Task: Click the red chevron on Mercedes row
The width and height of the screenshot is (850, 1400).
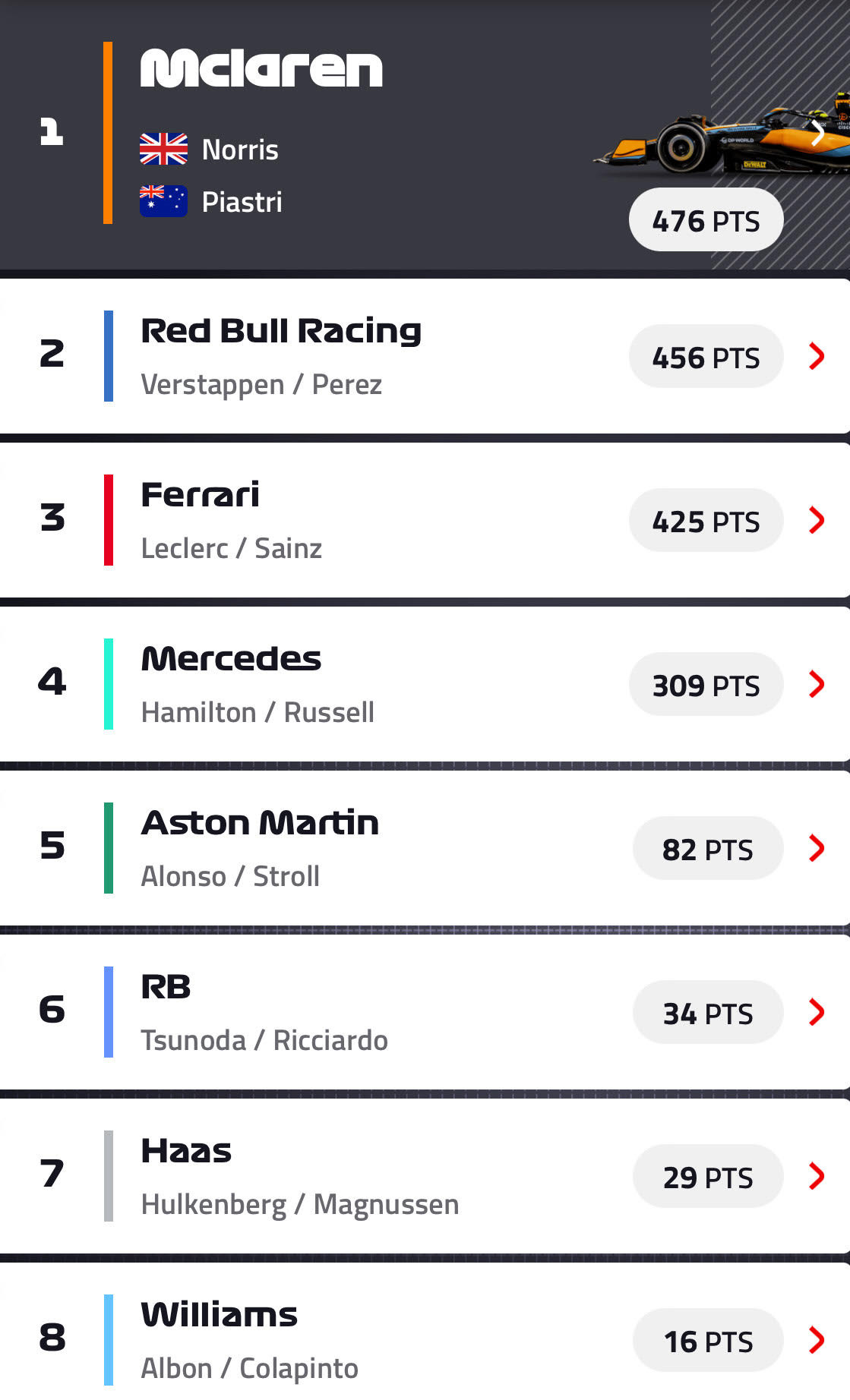Action: click(x=817, y=684)
